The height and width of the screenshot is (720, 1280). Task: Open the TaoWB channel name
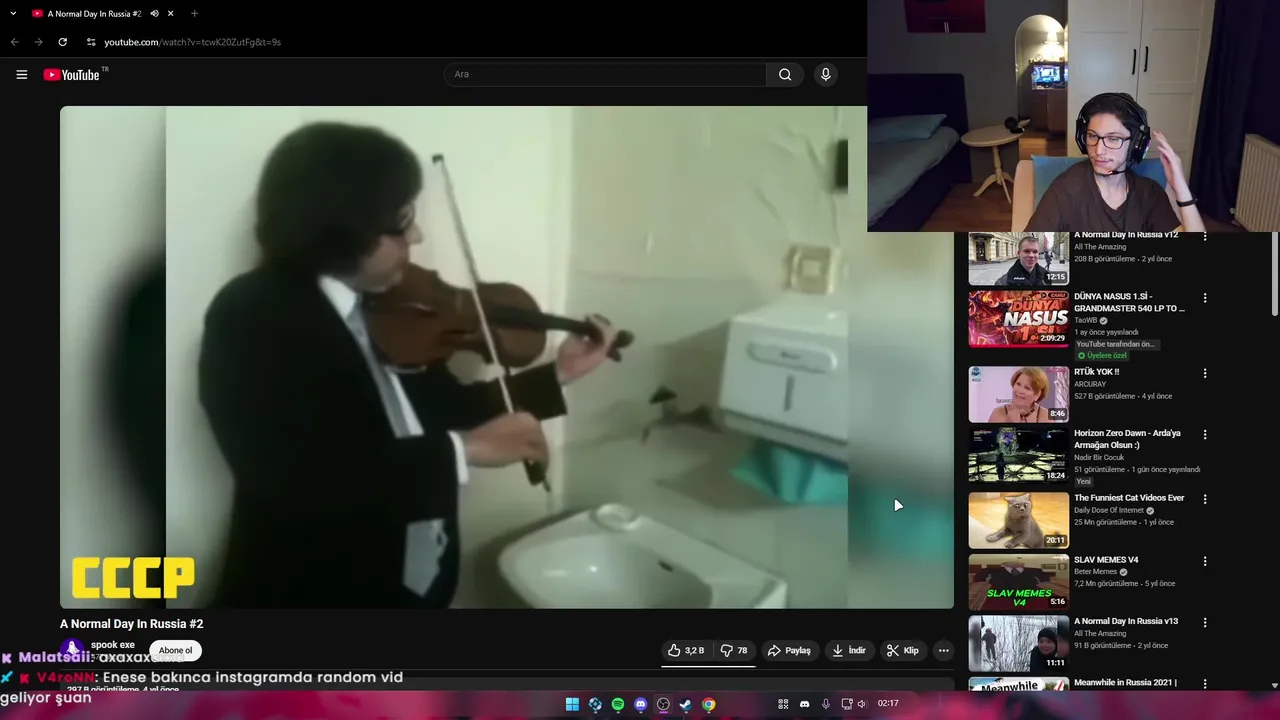(1086, 321)
